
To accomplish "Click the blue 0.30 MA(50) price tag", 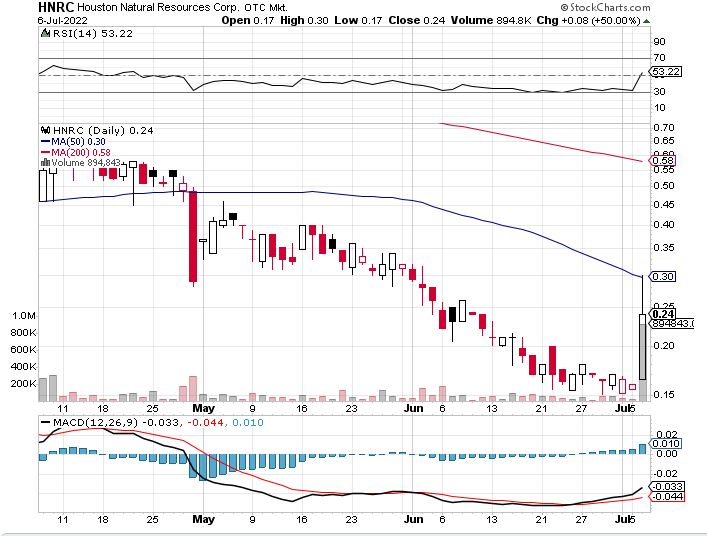I will (663, 276).
